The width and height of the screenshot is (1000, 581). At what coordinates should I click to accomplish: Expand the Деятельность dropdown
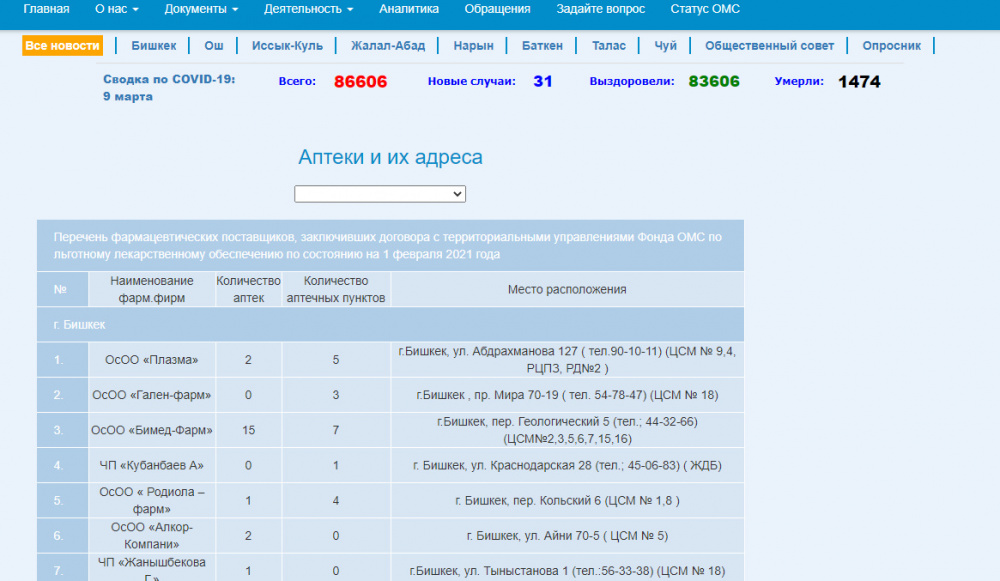308,9
